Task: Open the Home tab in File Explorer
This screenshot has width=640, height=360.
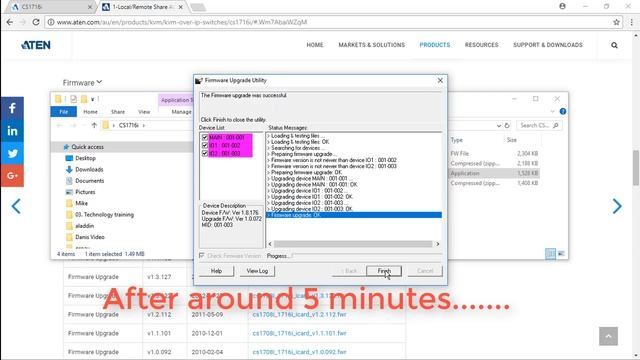Action: click(90, 111)
